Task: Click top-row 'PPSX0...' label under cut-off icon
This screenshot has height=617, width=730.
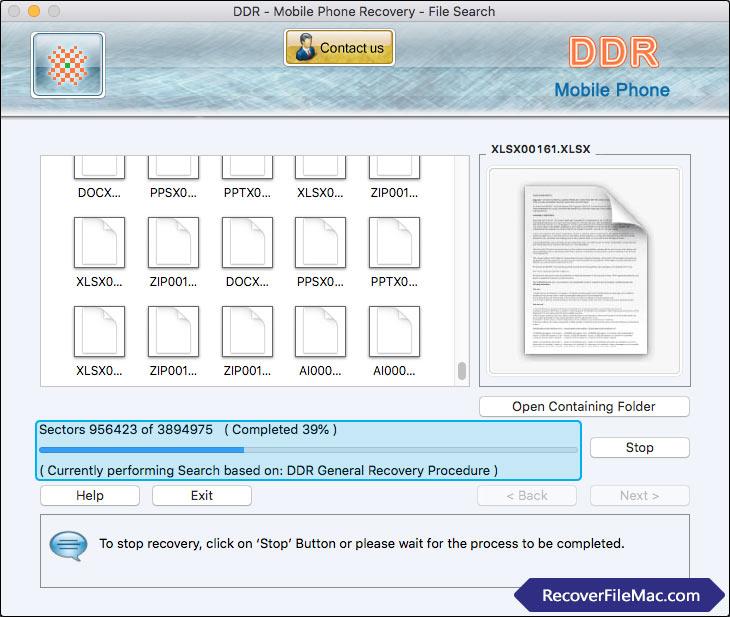Action: click(x=173, y=193)
